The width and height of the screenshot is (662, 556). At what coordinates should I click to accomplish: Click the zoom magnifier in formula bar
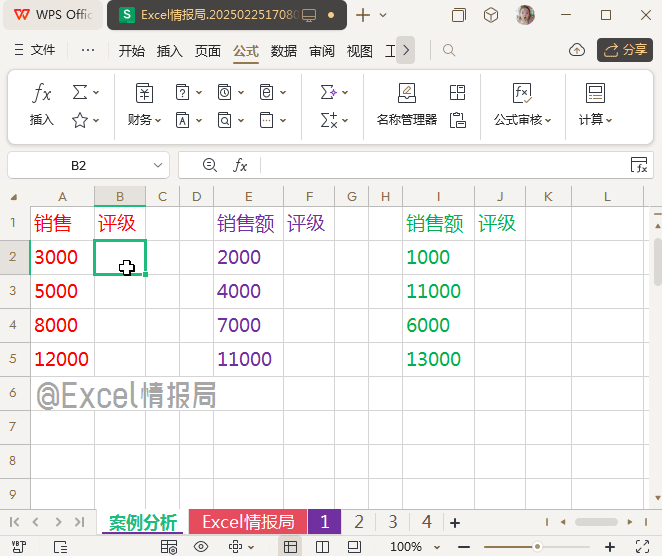[209, 165]
